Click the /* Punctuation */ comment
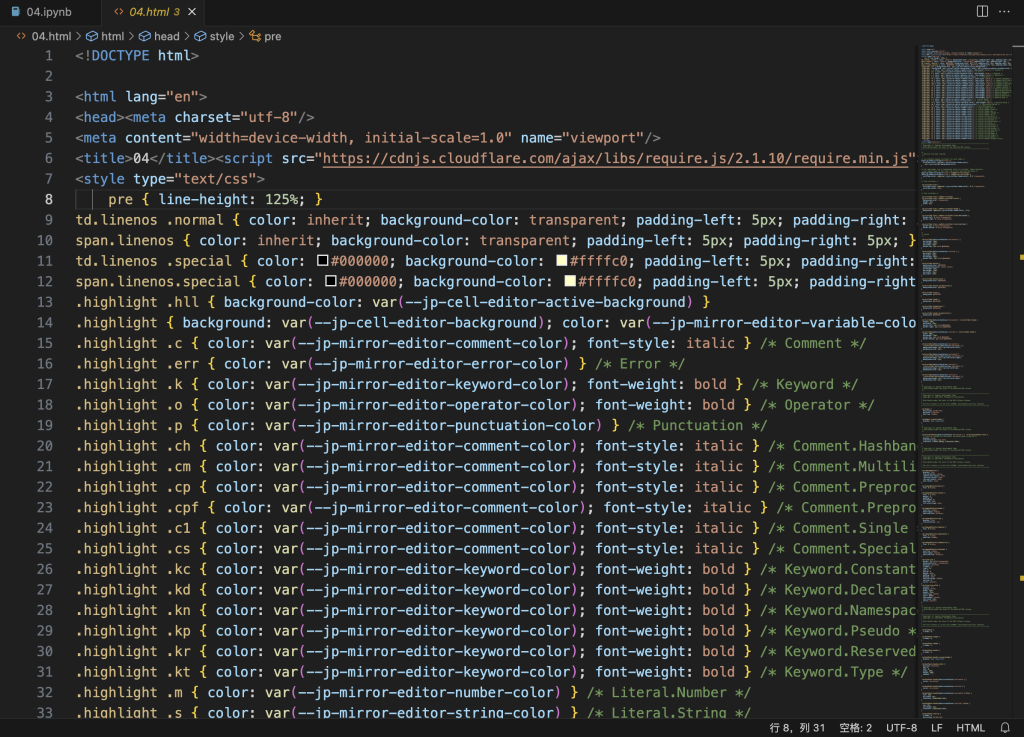This screenshot has width=1024, height=737. click(697, 425)
